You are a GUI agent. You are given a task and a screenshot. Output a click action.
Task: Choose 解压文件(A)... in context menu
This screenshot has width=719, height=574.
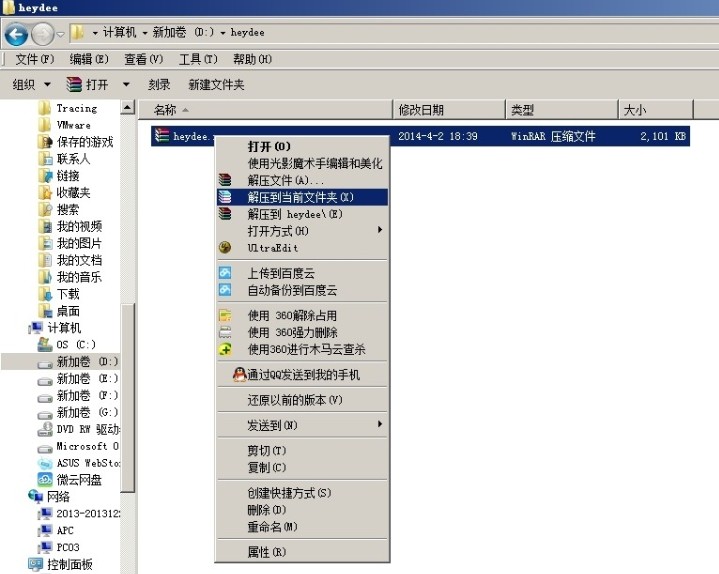[303, 180]
